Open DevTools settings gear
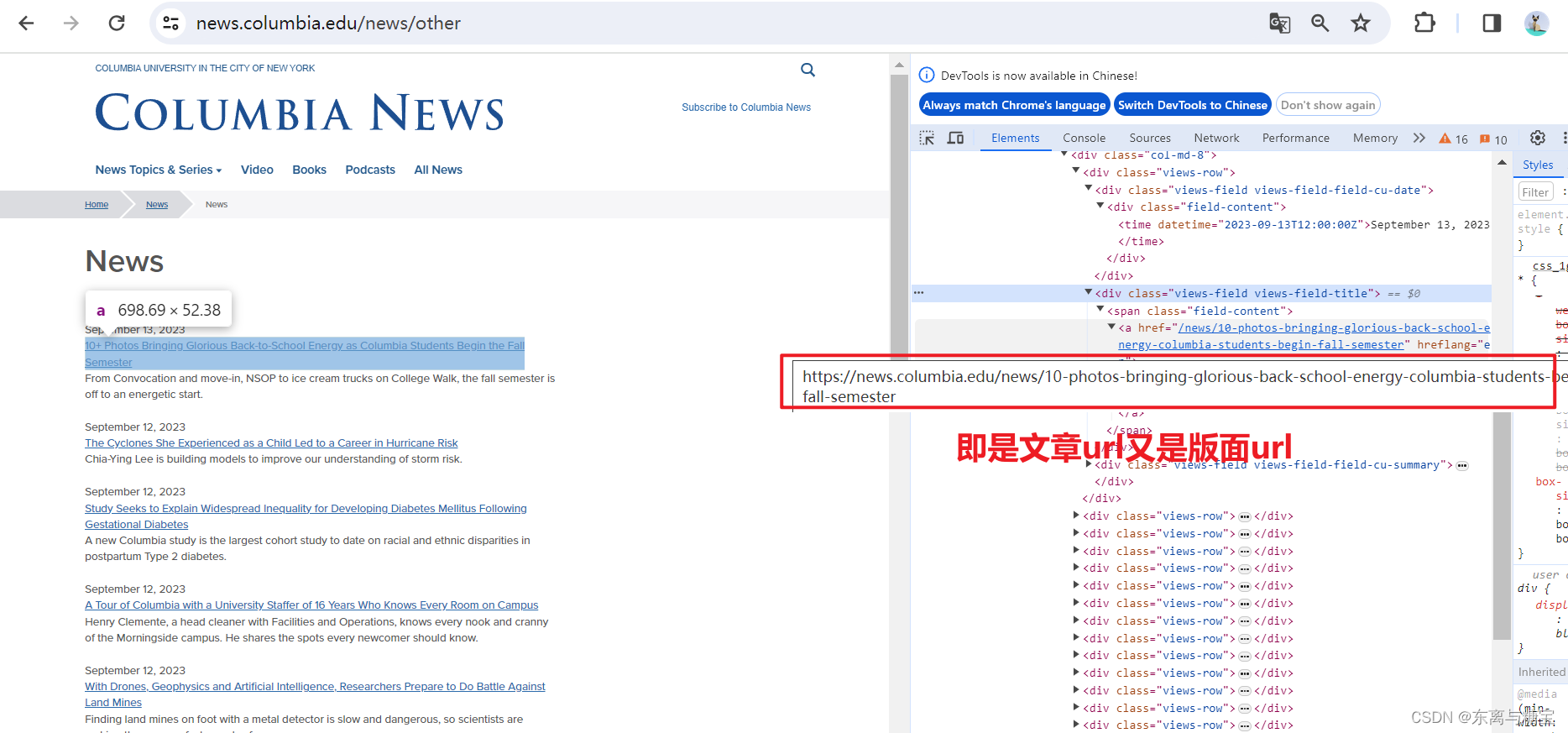The image size is (1568, 733). 1538,139
